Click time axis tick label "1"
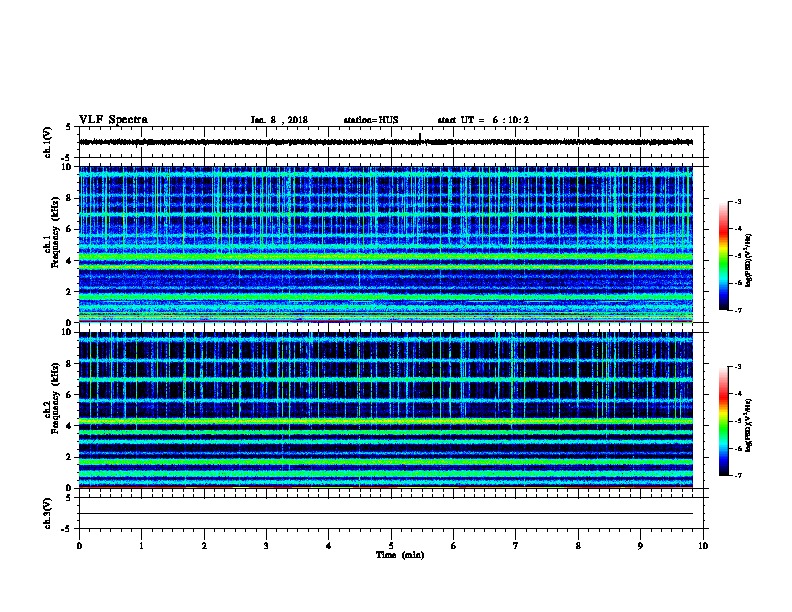The image size is (792, 612). pyautogui.click(x=141, y=546)
